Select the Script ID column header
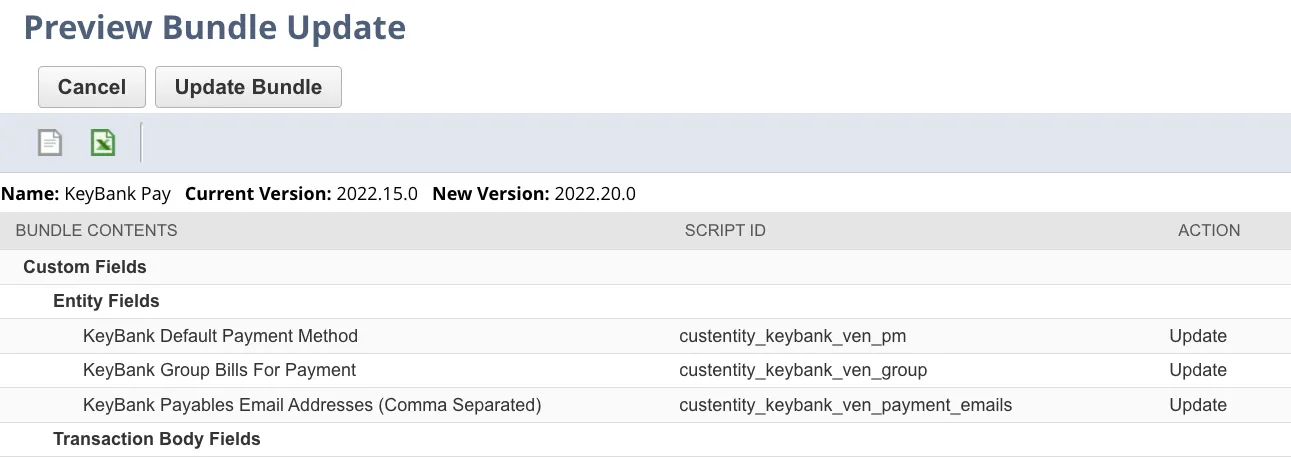Image resolution: width=1291 pixels, height=457 pixels. pyautogui.click(x=725, y=230)
